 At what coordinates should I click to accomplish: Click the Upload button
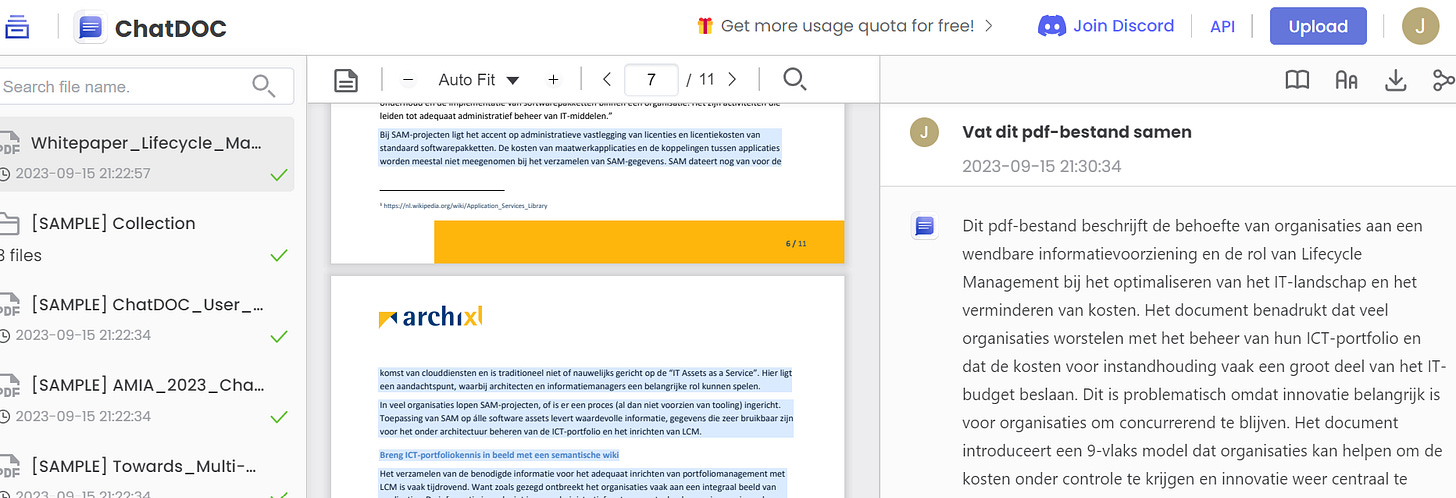(1318, 27)
